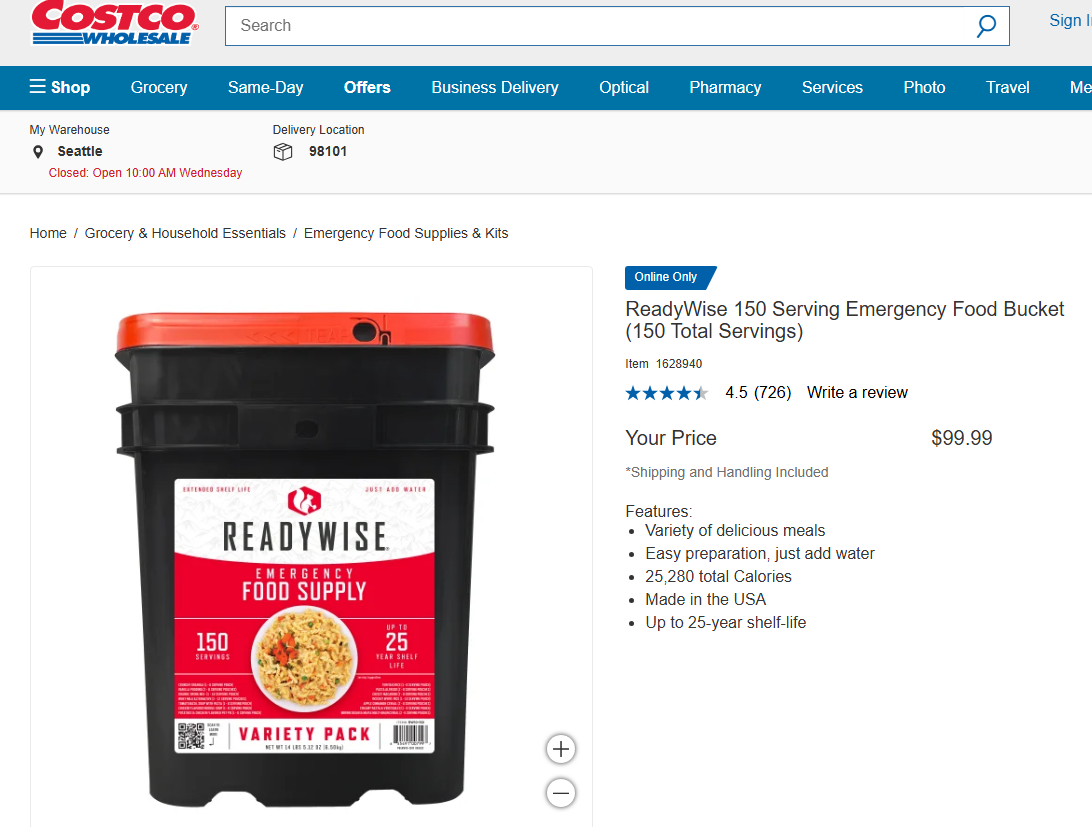Click the delivery location box icon
1092x827 pixels.
click(283, 152)
